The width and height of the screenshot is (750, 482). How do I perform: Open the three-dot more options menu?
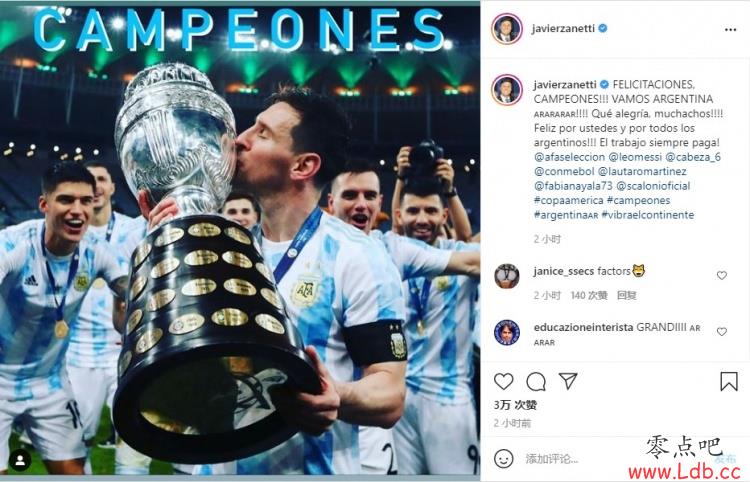click(x=730, y=30)
